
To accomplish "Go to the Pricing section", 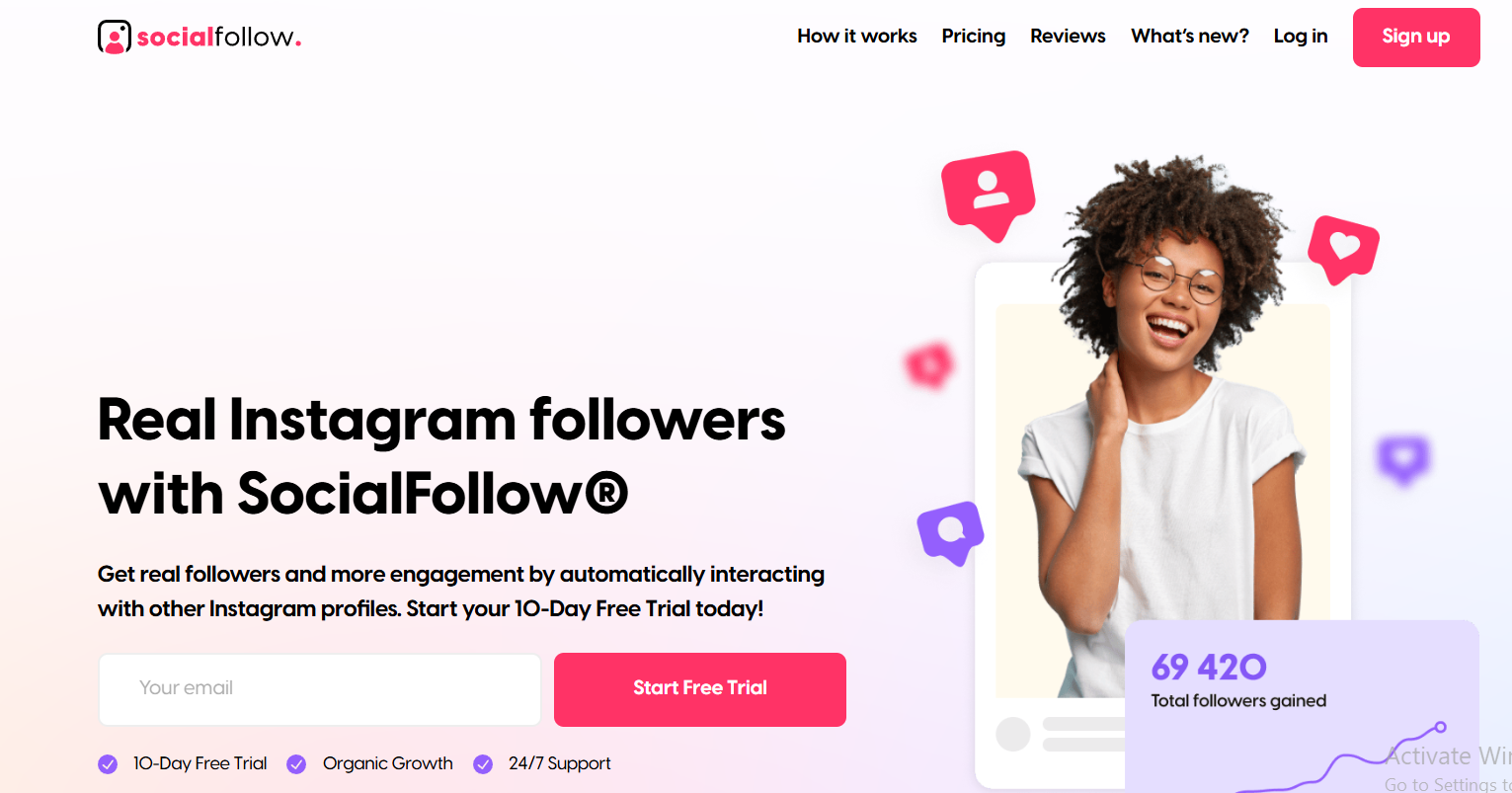I will 974,37.
